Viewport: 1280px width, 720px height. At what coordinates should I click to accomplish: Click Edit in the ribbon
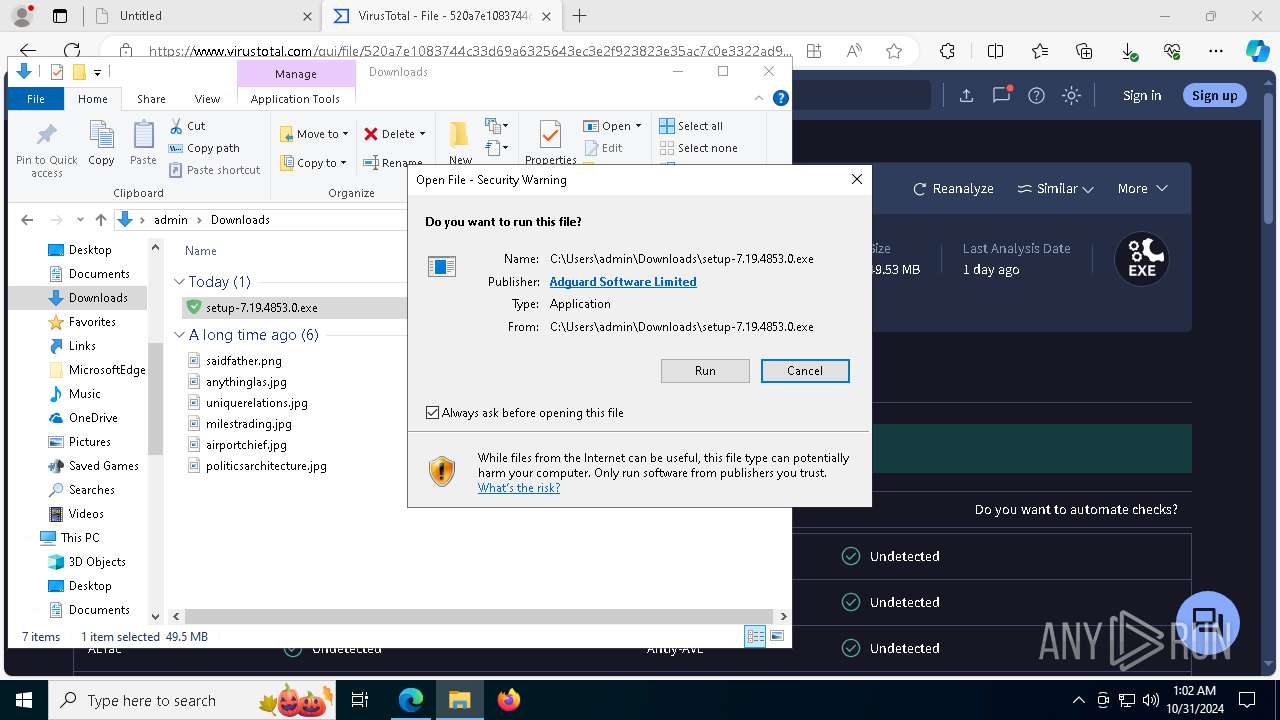click(603, 148)
